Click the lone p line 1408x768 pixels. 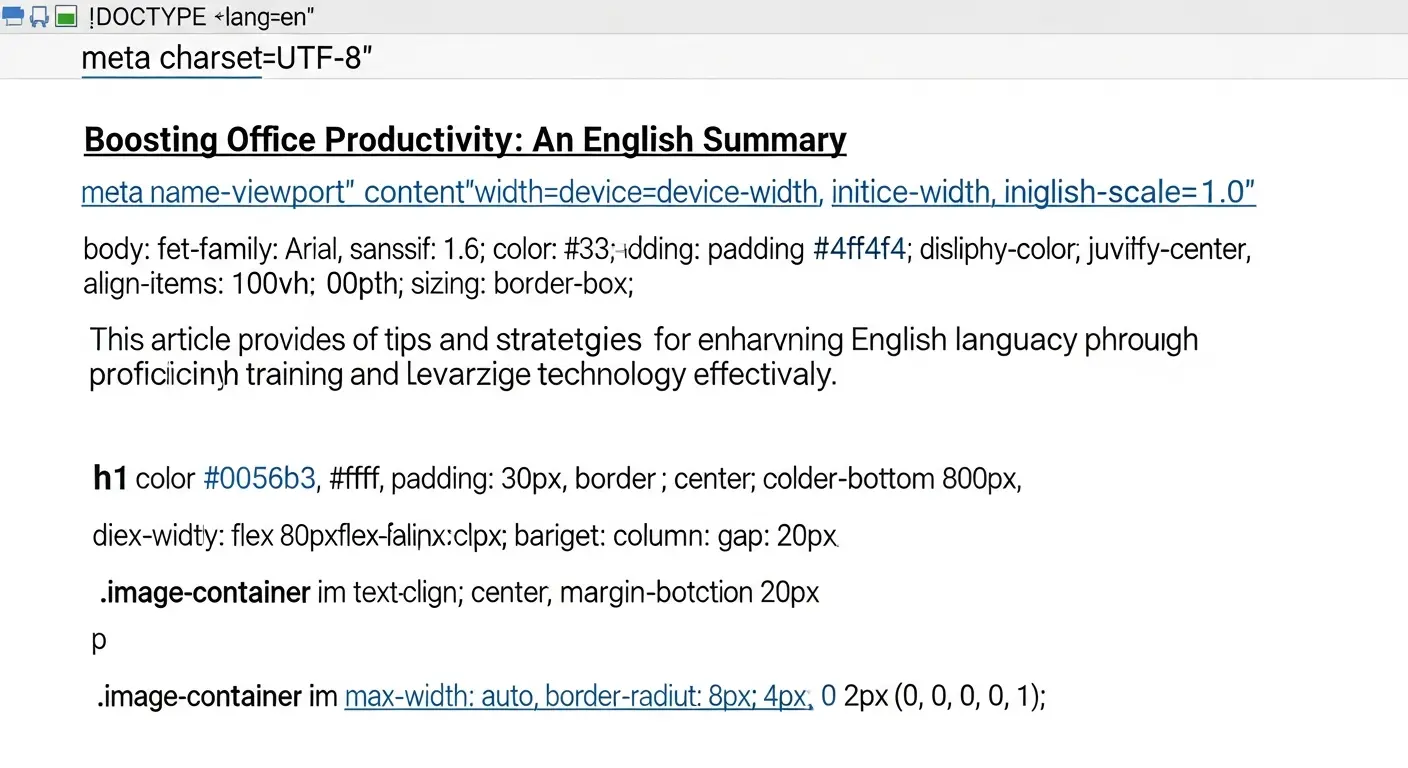click(98, 641)
